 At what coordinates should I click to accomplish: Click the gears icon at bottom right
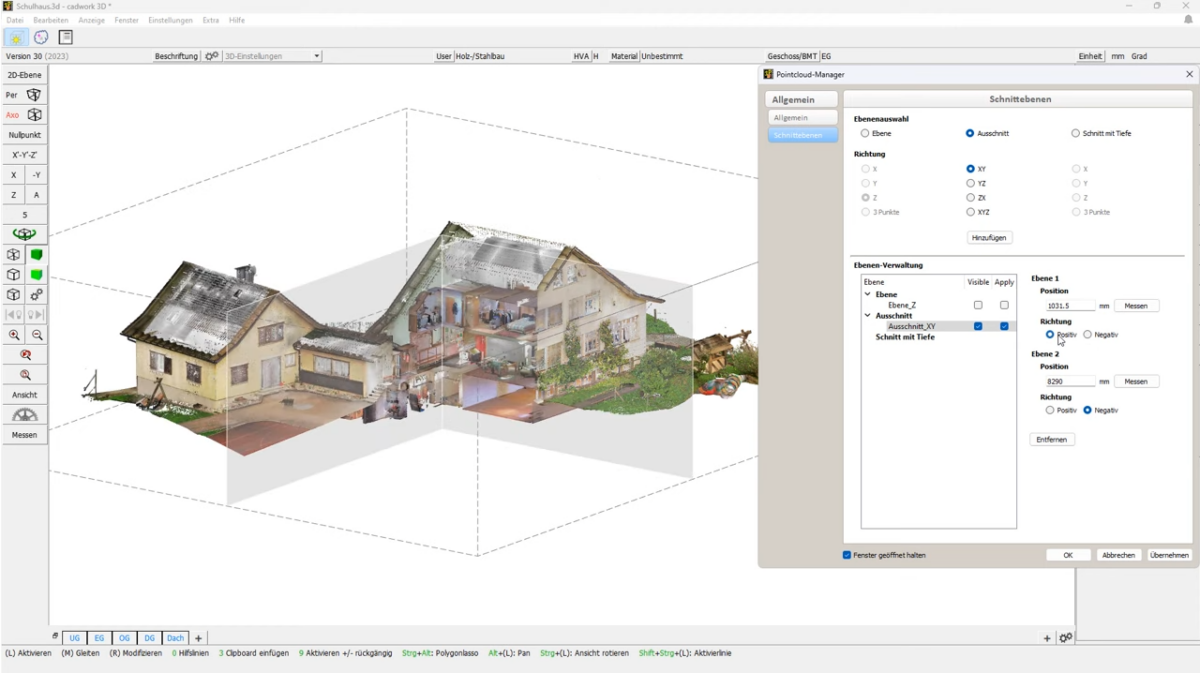coord(1066,638)
